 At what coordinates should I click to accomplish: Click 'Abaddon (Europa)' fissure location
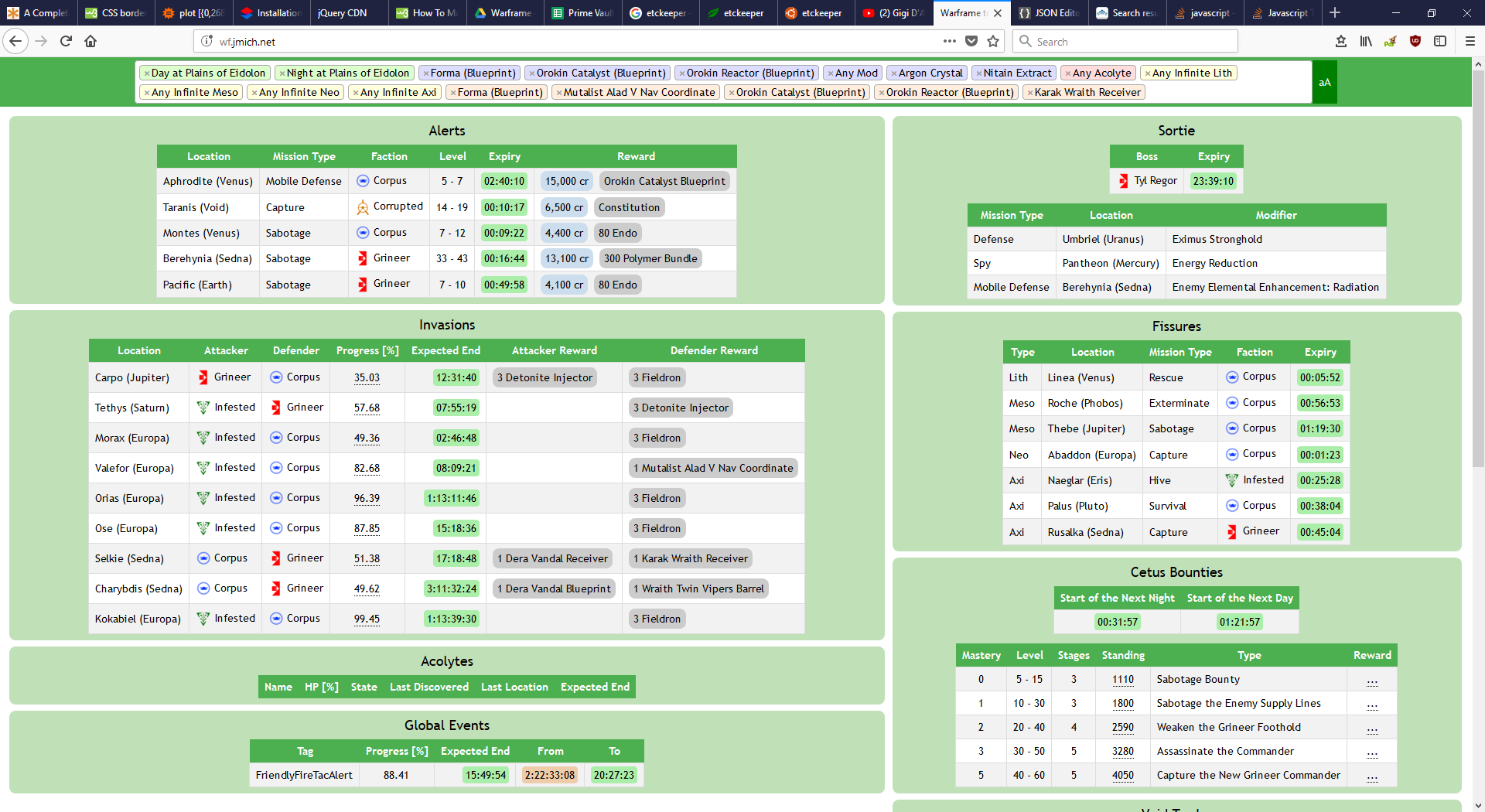click(1091, 455)
